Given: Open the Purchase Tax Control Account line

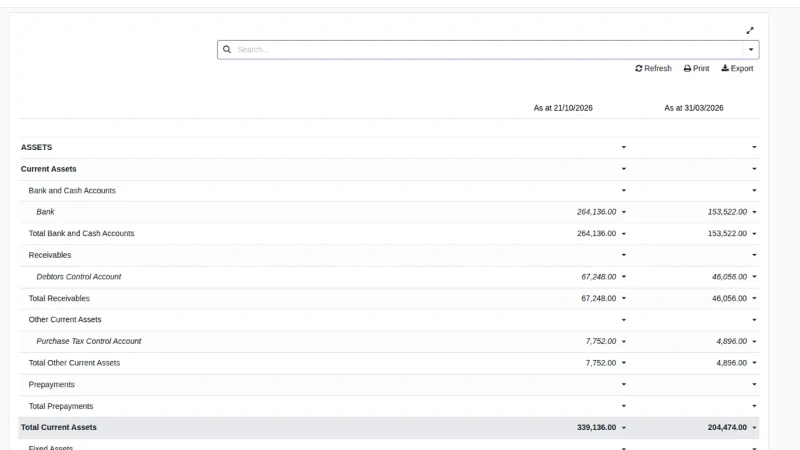Looking at the screenshot, I should point(89,341).
